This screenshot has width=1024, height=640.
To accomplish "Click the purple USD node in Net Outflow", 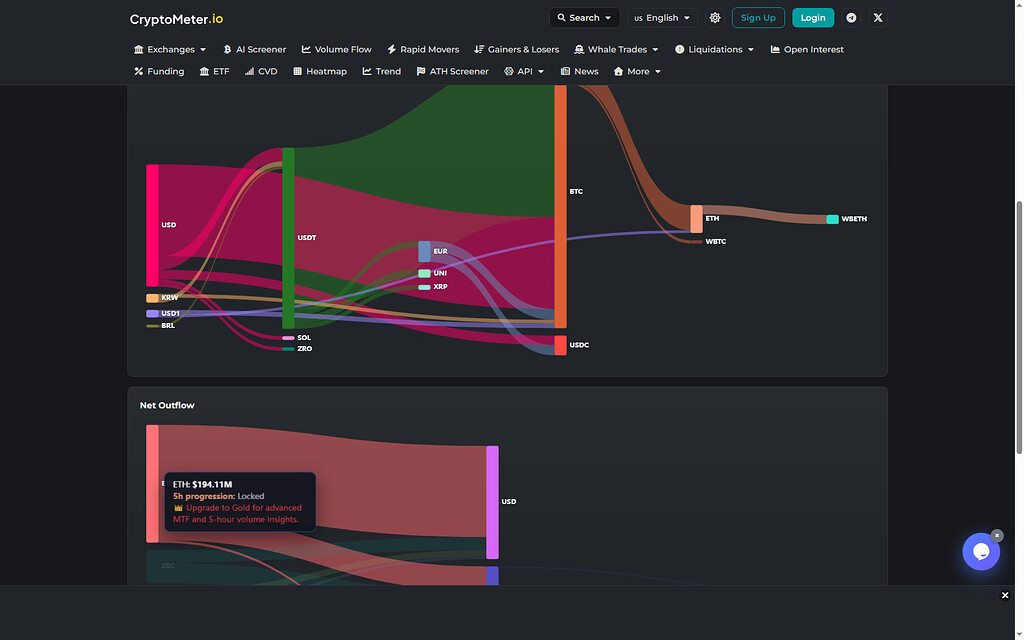I will tap(492, 502).
